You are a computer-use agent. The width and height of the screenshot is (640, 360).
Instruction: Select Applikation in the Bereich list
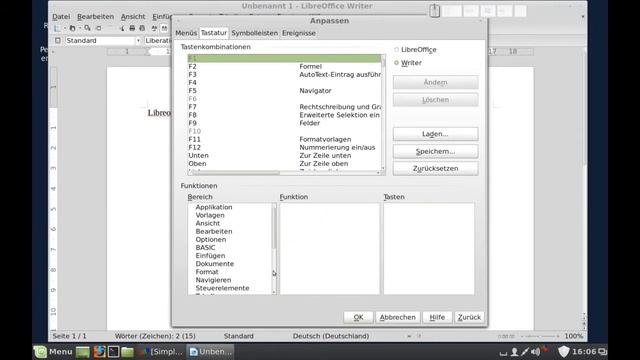[x=214, y=207]
